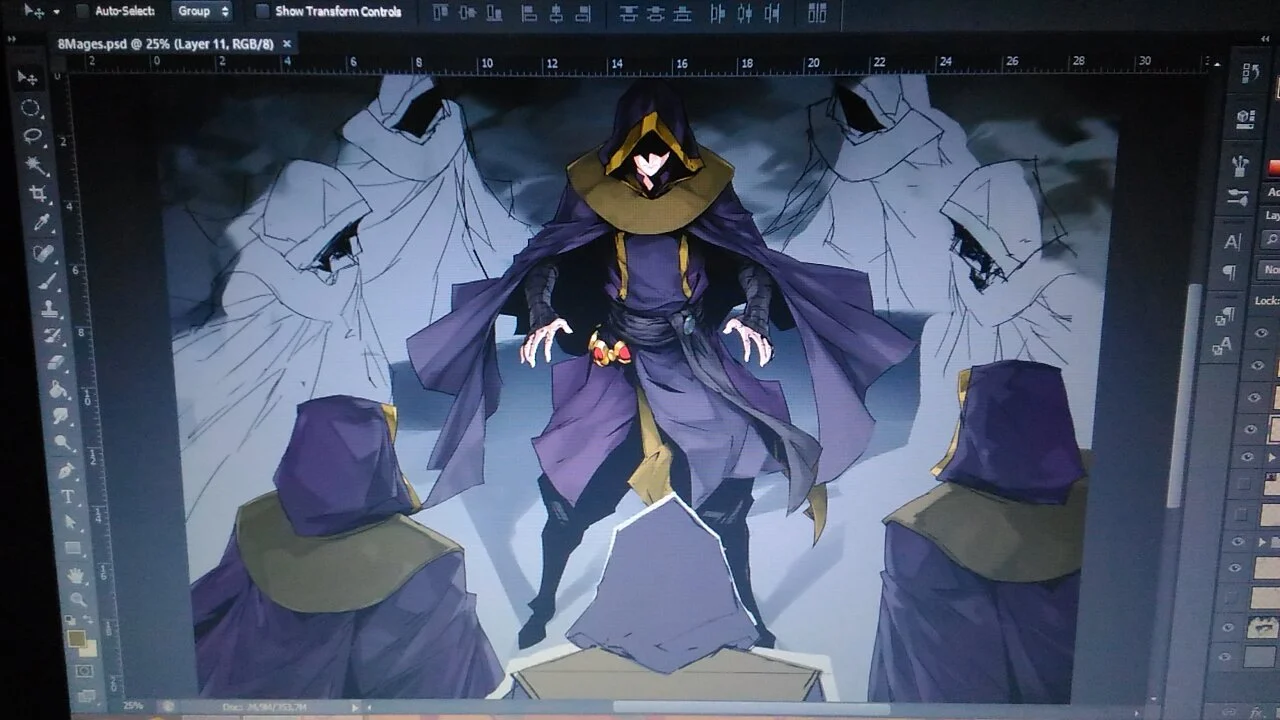Click the vertical canvas scrollbar
1280x720 pixels.
pos(1186,394)
